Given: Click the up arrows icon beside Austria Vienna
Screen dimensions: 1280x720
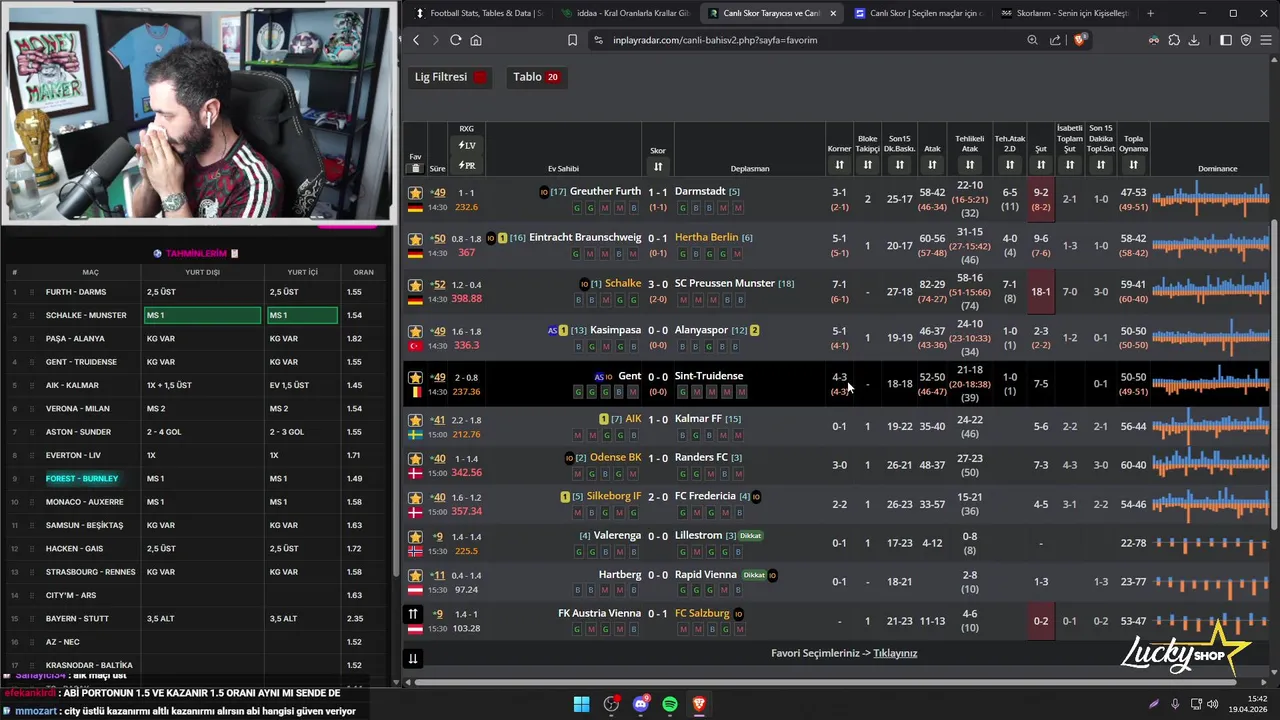Looking at the screenshot, I should (412, 614).
